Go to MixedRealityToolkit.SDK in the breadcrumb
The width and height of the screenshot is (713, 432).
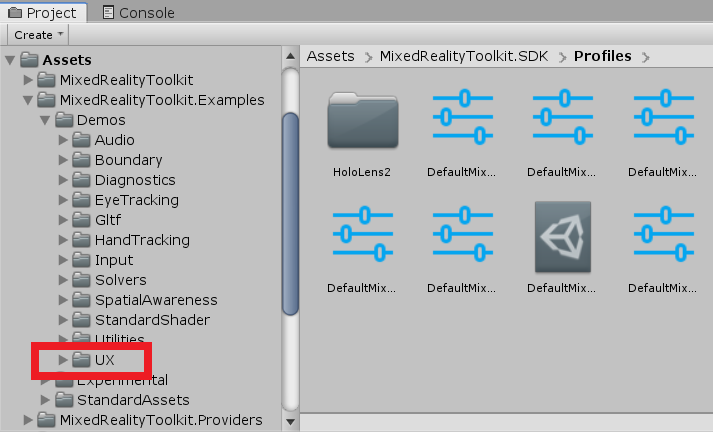tap(464, 56)
